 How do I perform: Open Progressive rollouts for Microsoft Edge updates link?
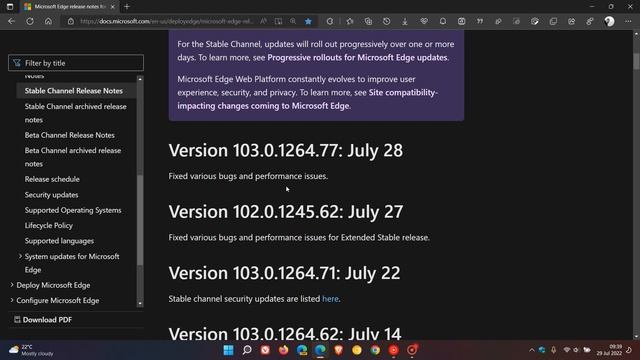[x=357, y=58]
